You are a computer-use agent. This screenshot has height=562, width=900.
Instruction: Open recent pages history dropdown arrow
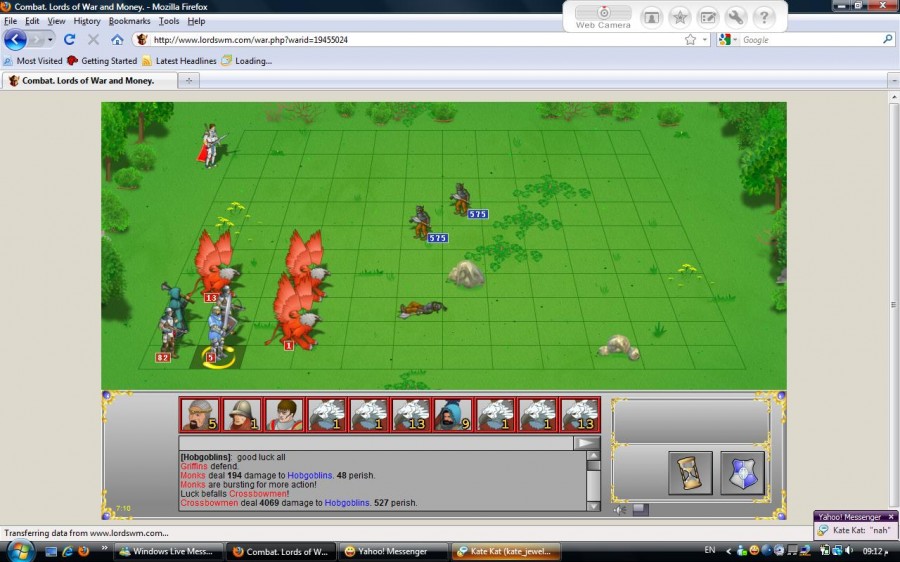click(x=50, y=40)
